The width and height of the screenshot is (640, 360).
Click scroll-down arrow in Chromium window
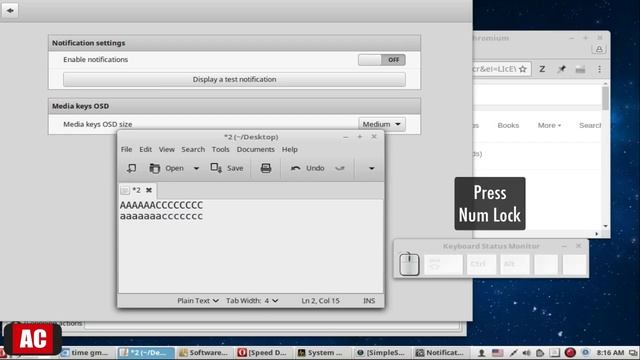[605, 226]
